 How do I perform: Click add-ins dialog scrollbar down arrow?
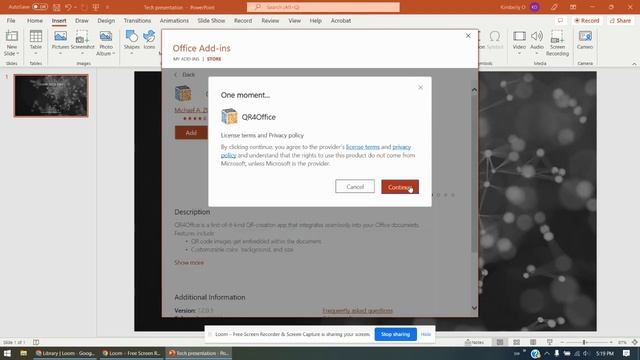(x=474, y=308)
